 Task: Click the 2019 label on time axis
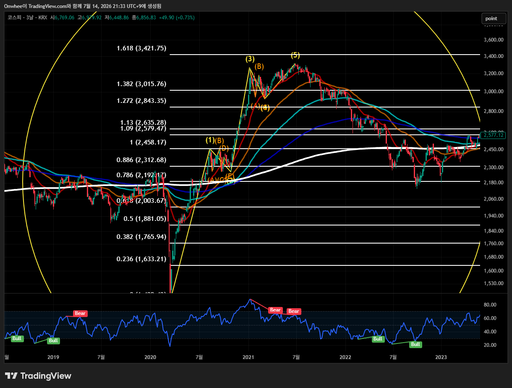tap(53, 357)
